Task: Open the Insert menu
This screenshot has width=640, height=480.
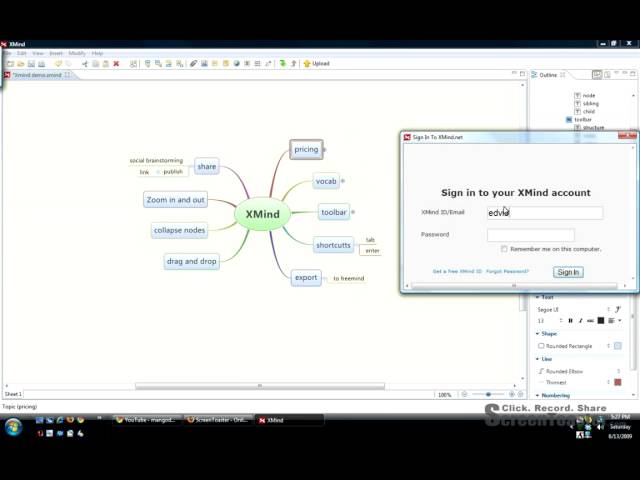Action: pyautogui.click(x=56, y=53)
